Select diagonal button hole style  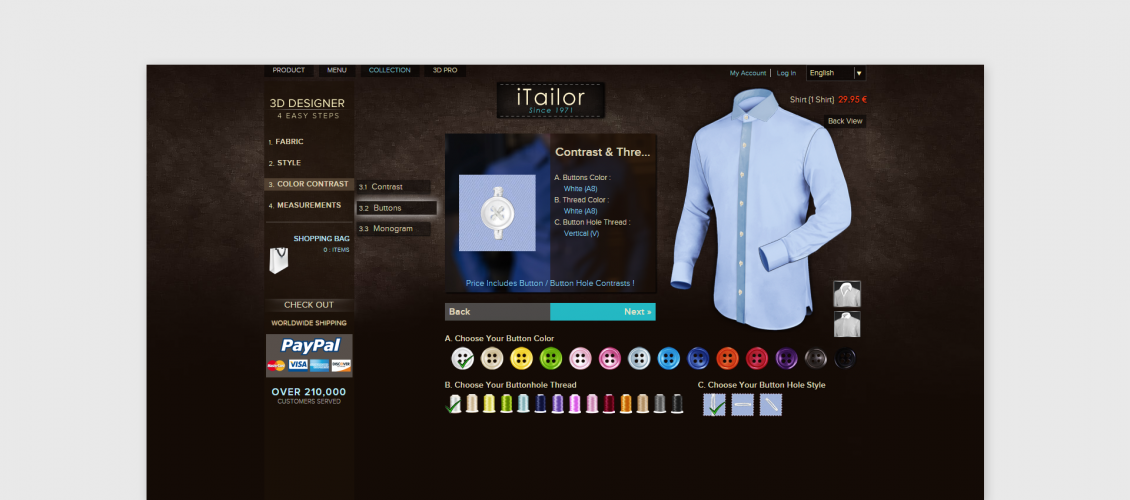click(770, 404)
